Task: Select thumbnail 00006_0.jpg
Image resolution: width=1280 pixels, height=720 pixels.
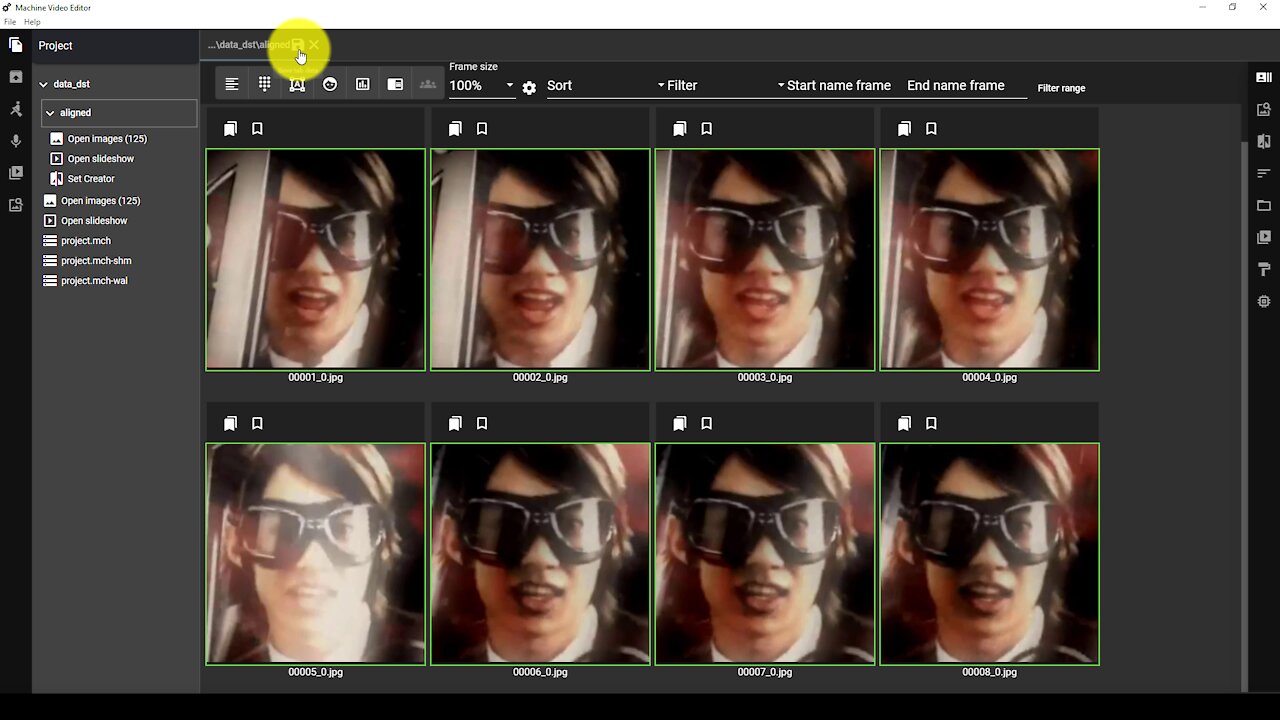Action: coord(540,554)
